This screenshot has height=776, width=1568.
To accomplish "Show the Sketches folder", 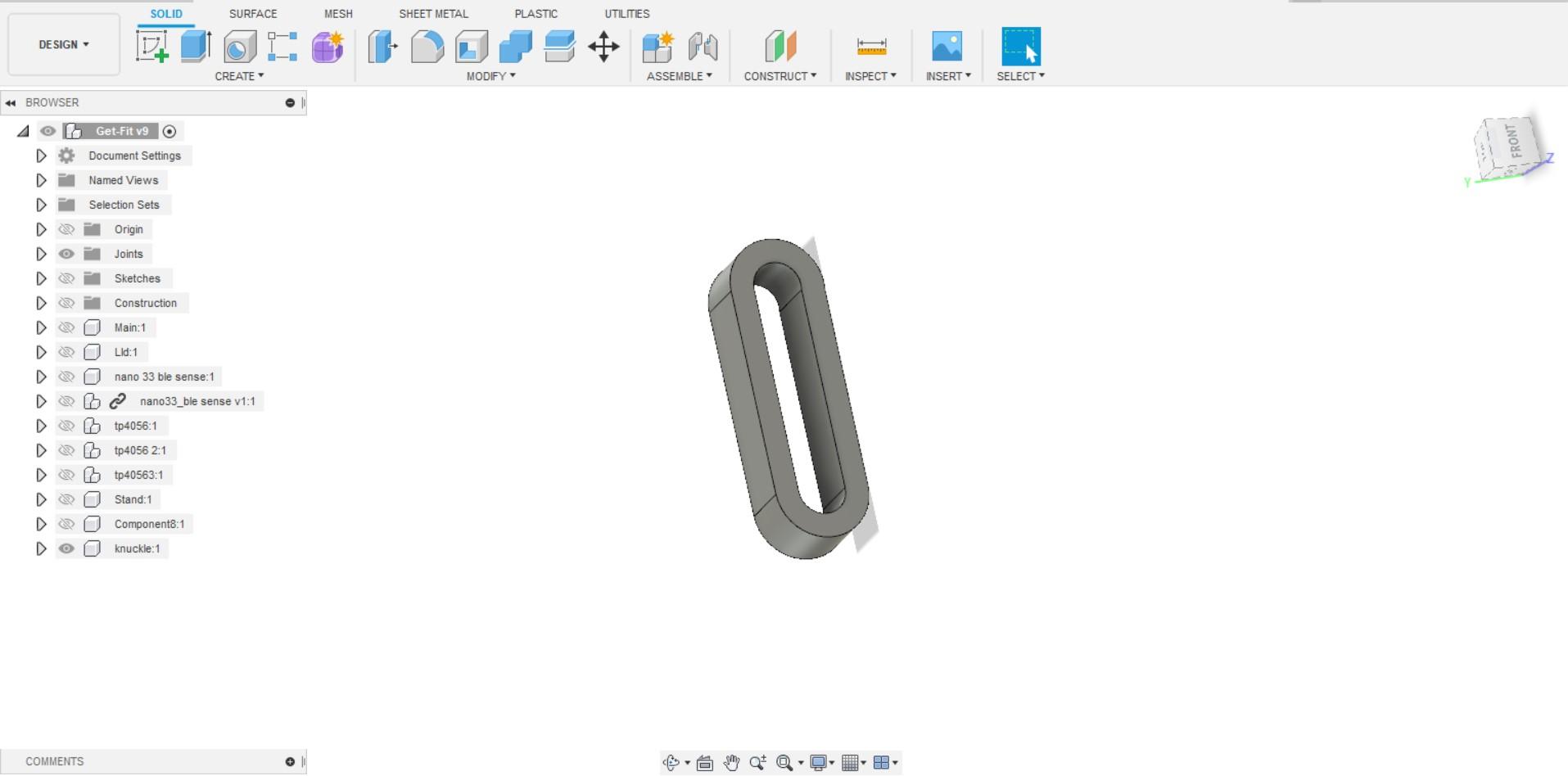I will [66, 278].
